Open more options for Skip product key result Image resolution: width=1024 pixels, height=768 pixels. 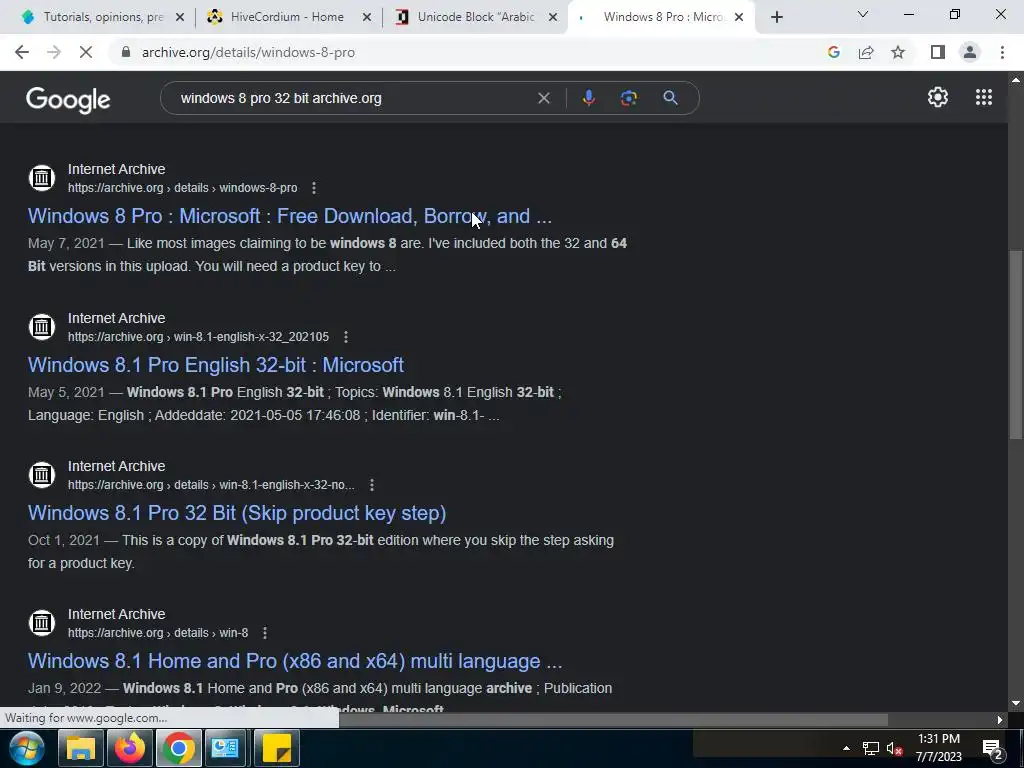click(372, 485)
